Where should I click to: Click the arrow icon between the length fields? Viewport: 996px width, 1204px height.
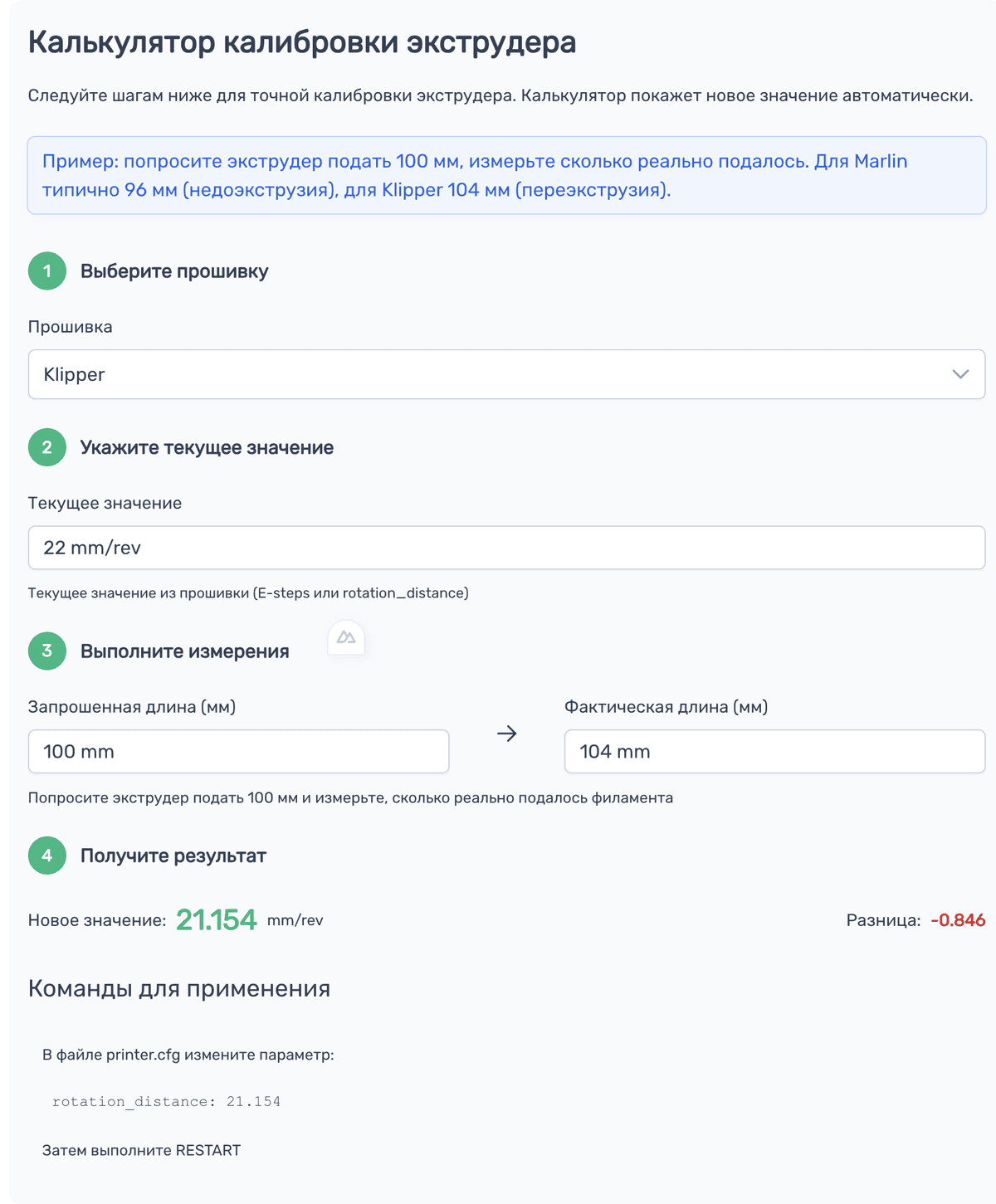(507, 734)
